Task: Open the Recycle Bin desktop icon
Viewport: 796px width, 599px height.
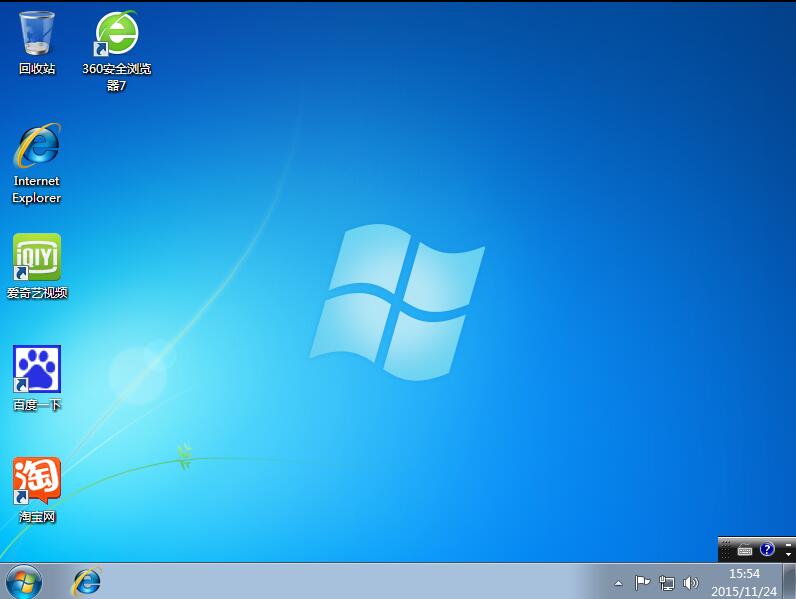Action: 37,36
